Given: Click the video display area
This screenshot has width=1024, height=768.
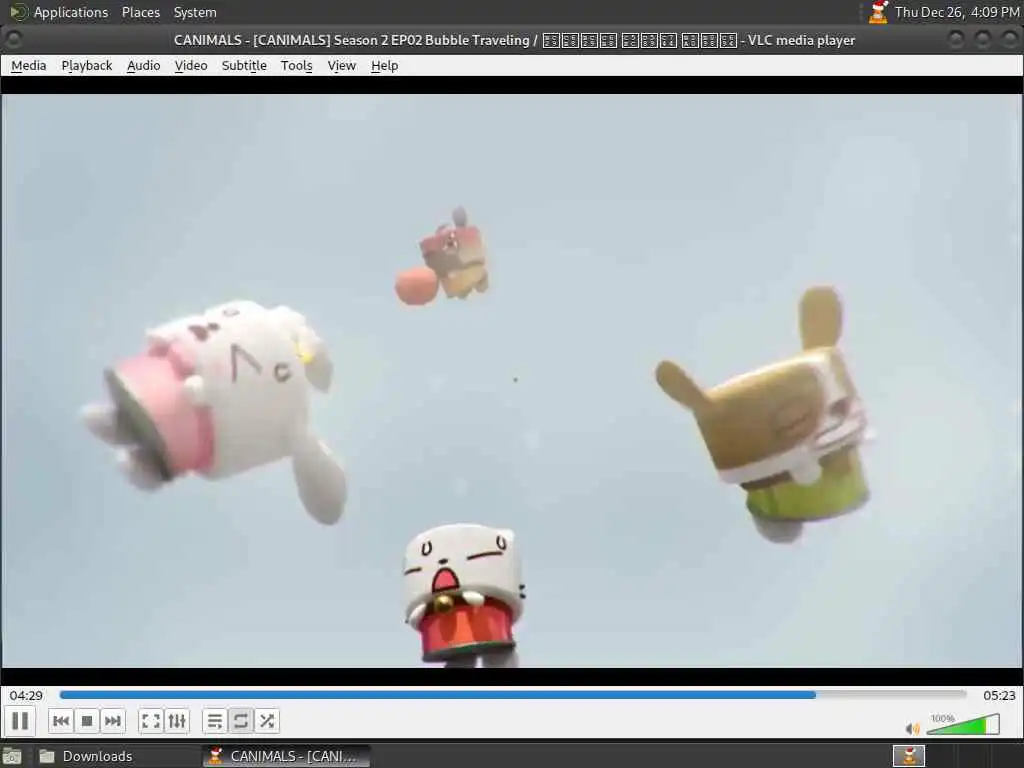Looking at the screenshot, I should [512, 380].
